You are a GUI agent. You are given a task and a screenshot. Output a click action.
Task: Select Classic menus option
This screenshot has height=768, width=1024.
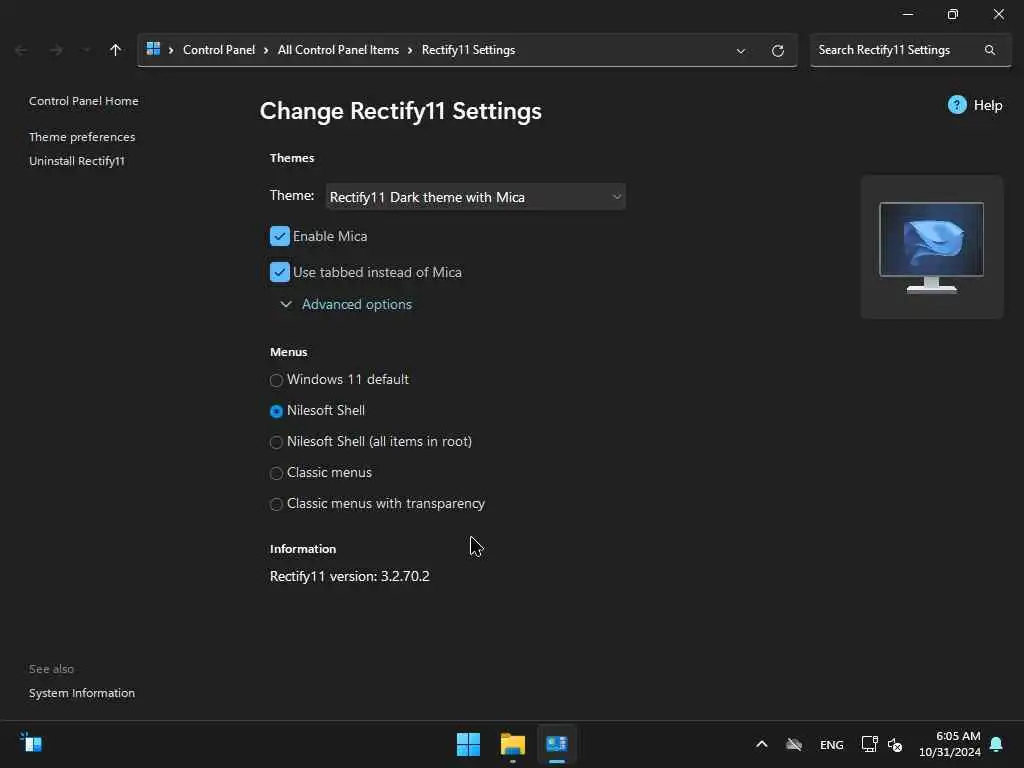276,473
